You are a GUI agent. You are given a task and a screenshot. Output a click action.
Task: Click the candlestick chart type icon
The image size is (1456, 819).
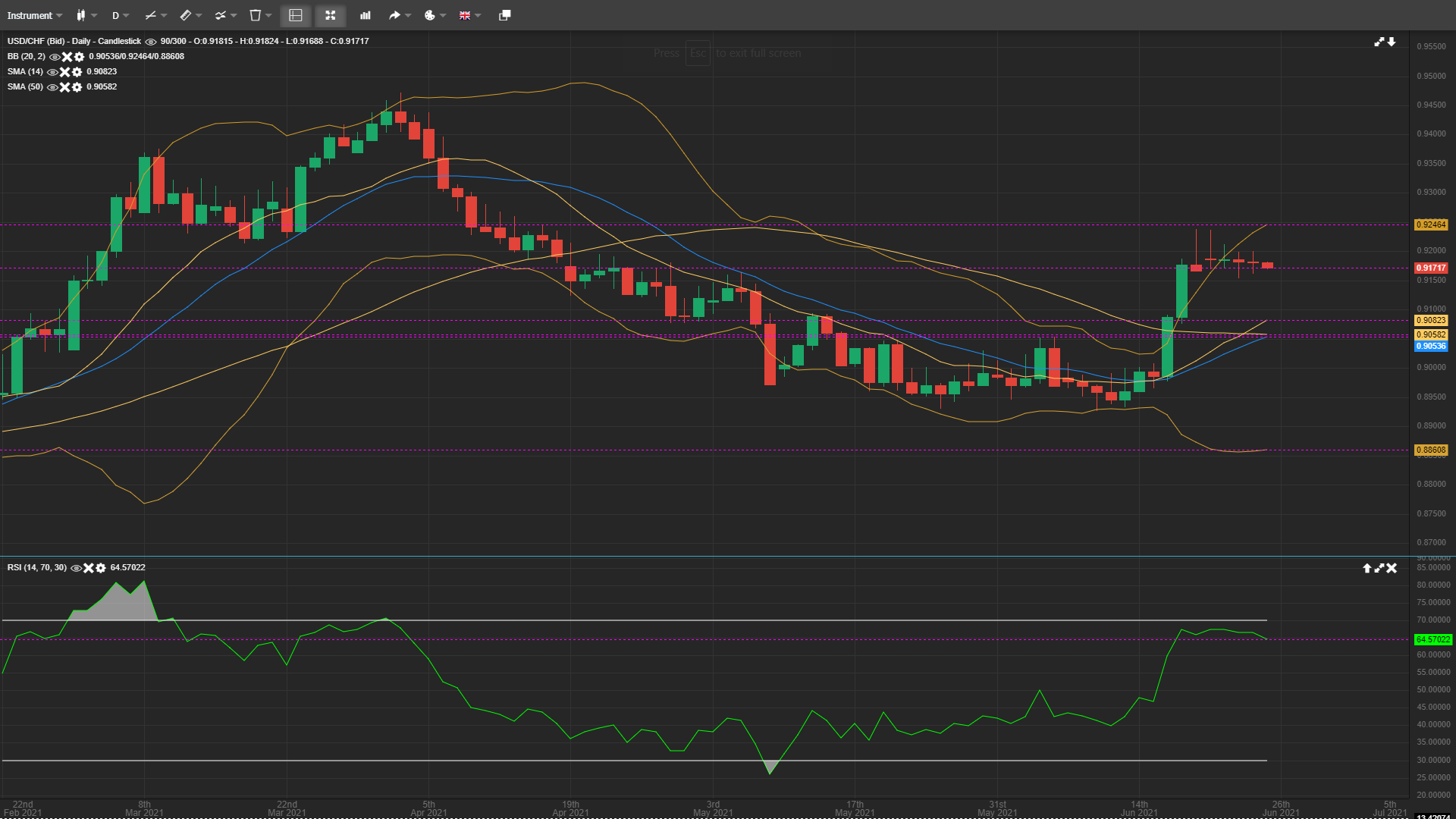pos(80,15)
